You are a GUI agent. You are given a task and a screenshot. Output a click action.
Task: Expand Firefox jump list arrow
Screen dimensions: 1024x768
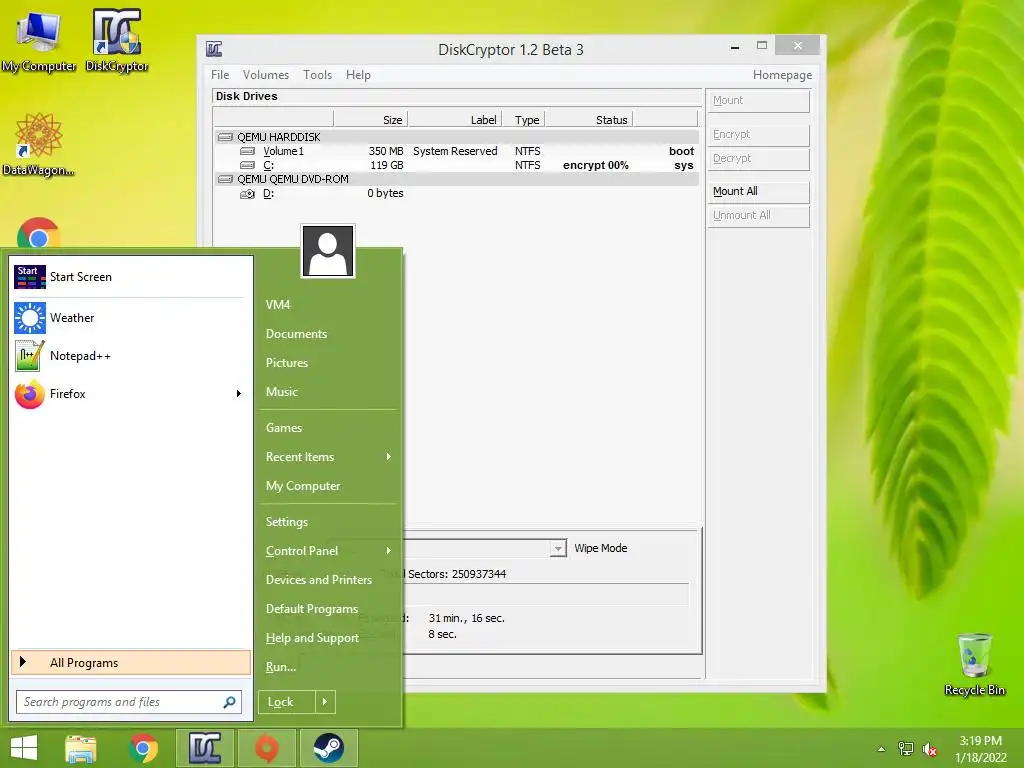[239, 393]
